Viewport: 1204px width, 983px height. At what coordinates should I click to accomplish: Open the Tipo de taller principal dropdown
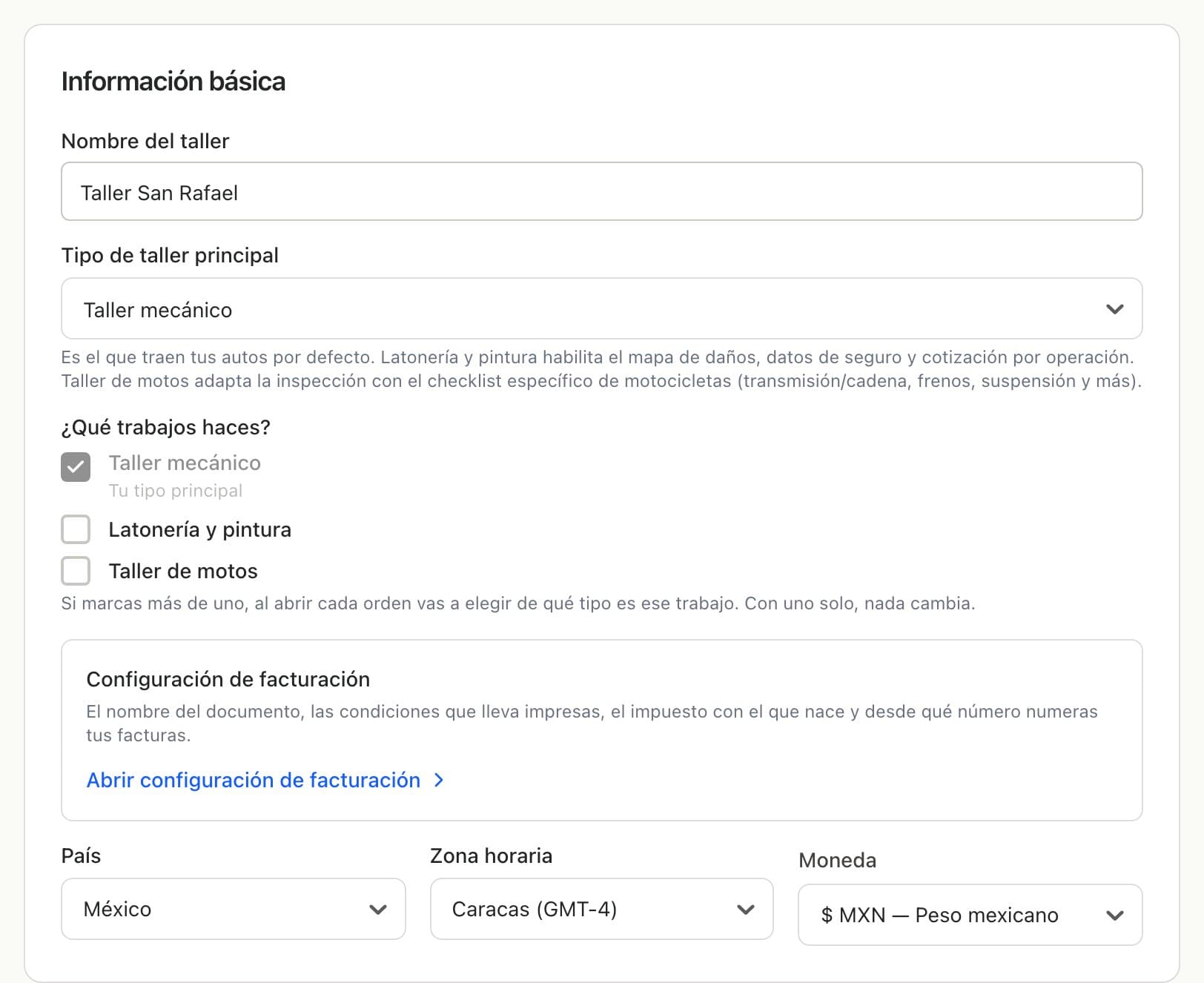[601, 308]
